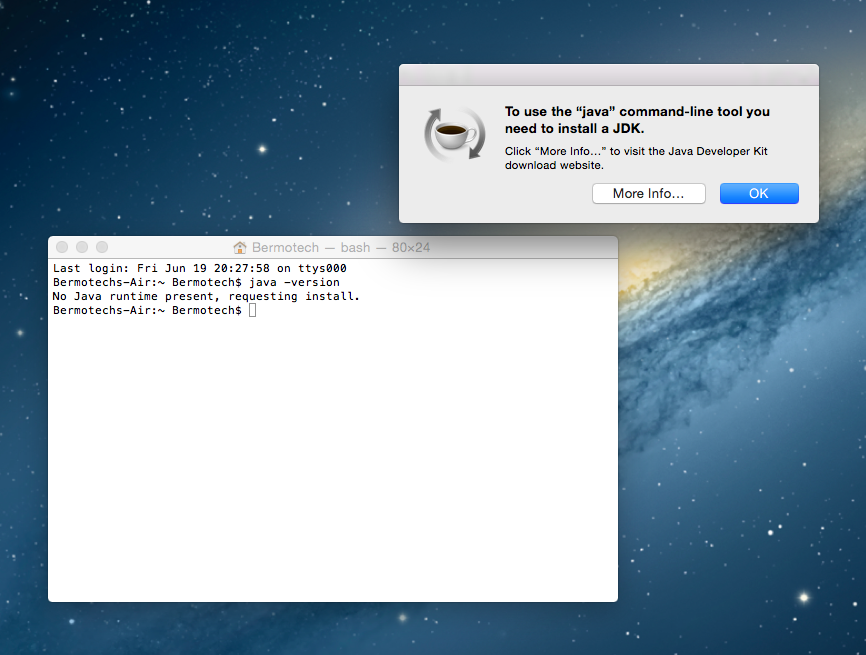This screenshot has height=655, width=866.
Task: Click the bold heading about installing a JDK
Action: pyautogui.click(x=637, y=120)
